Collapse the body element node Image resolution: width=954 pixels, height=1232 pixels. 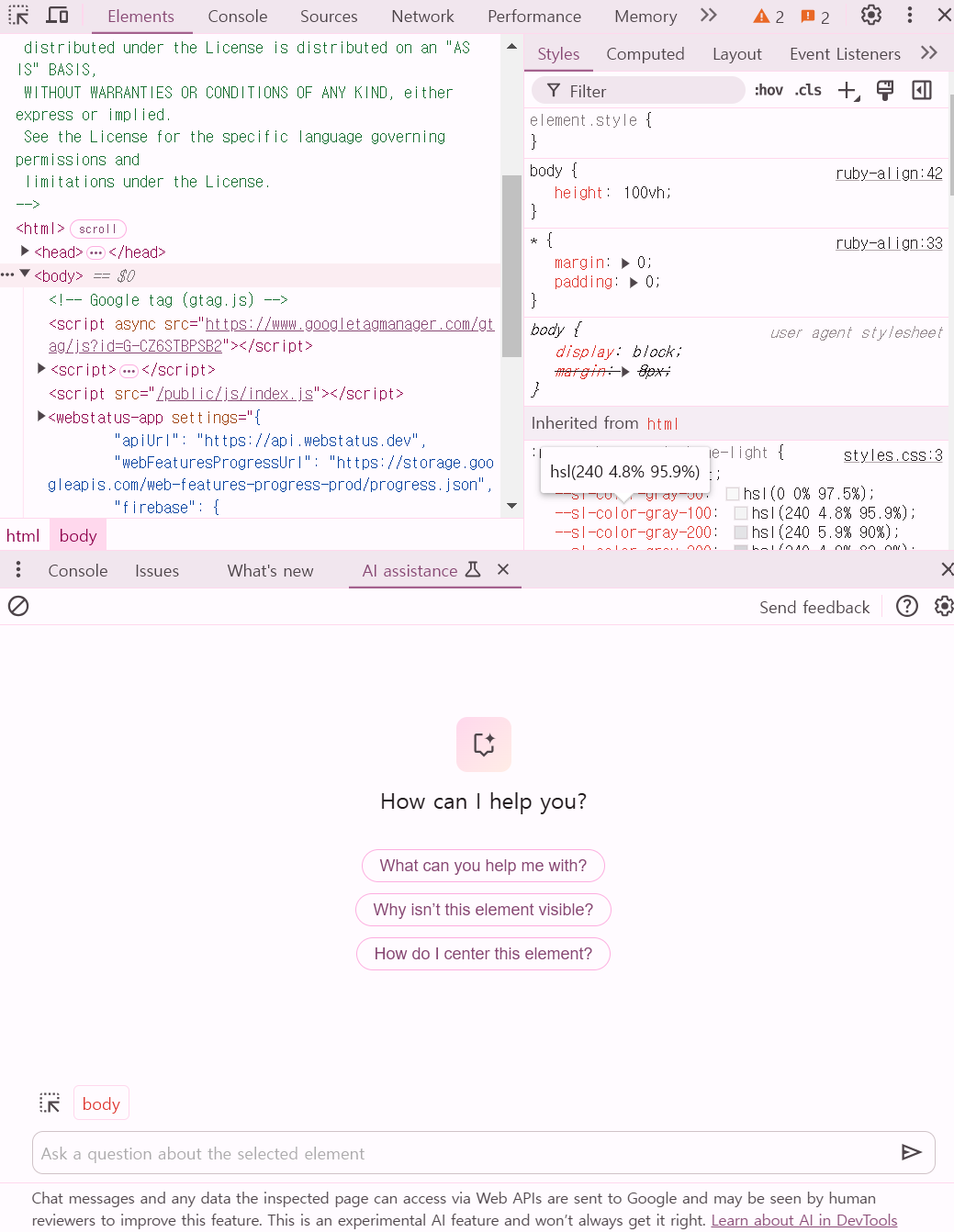click(25, 274)
